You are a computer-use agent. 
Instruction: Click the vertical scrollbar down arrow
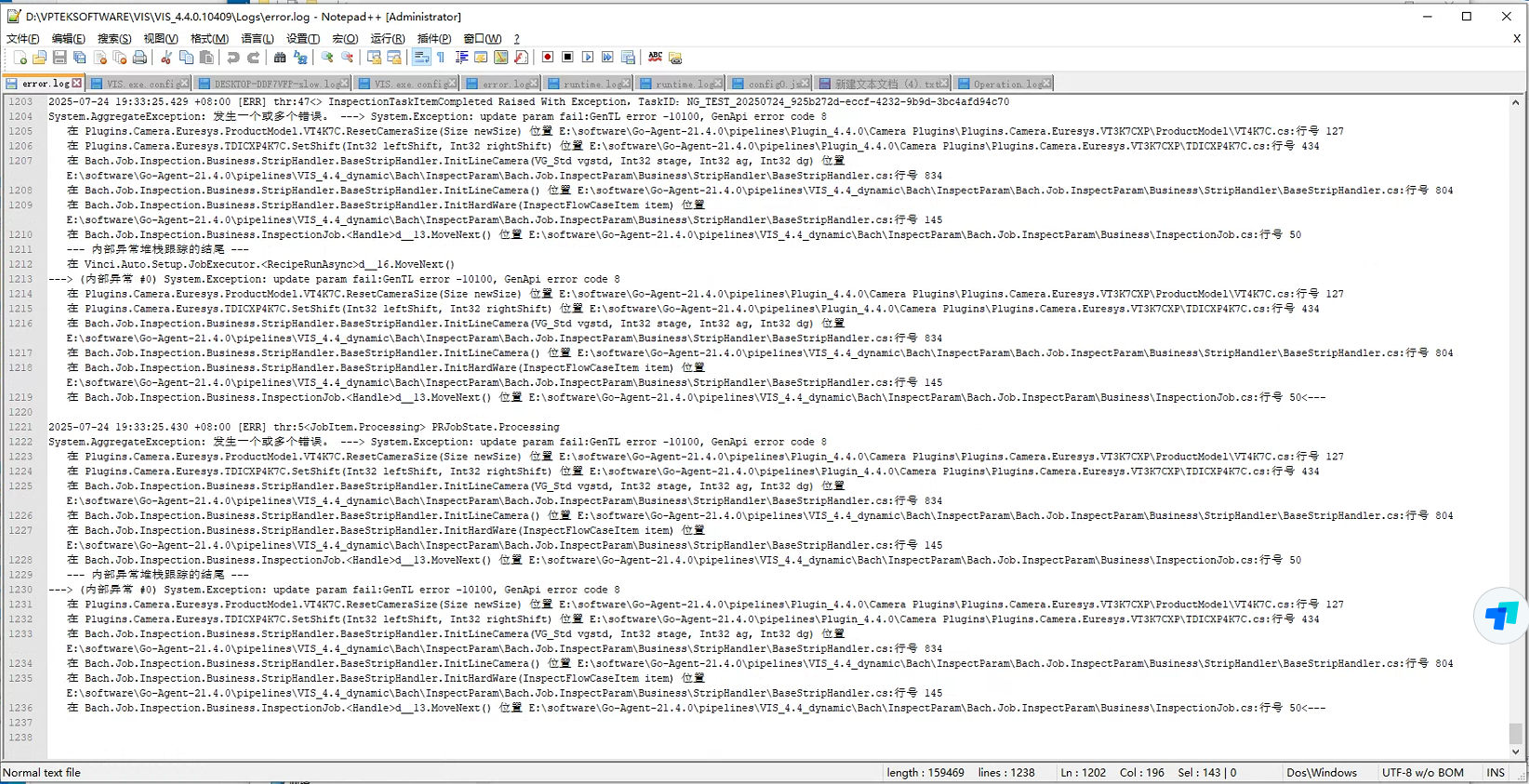[x=1516, y=751]
